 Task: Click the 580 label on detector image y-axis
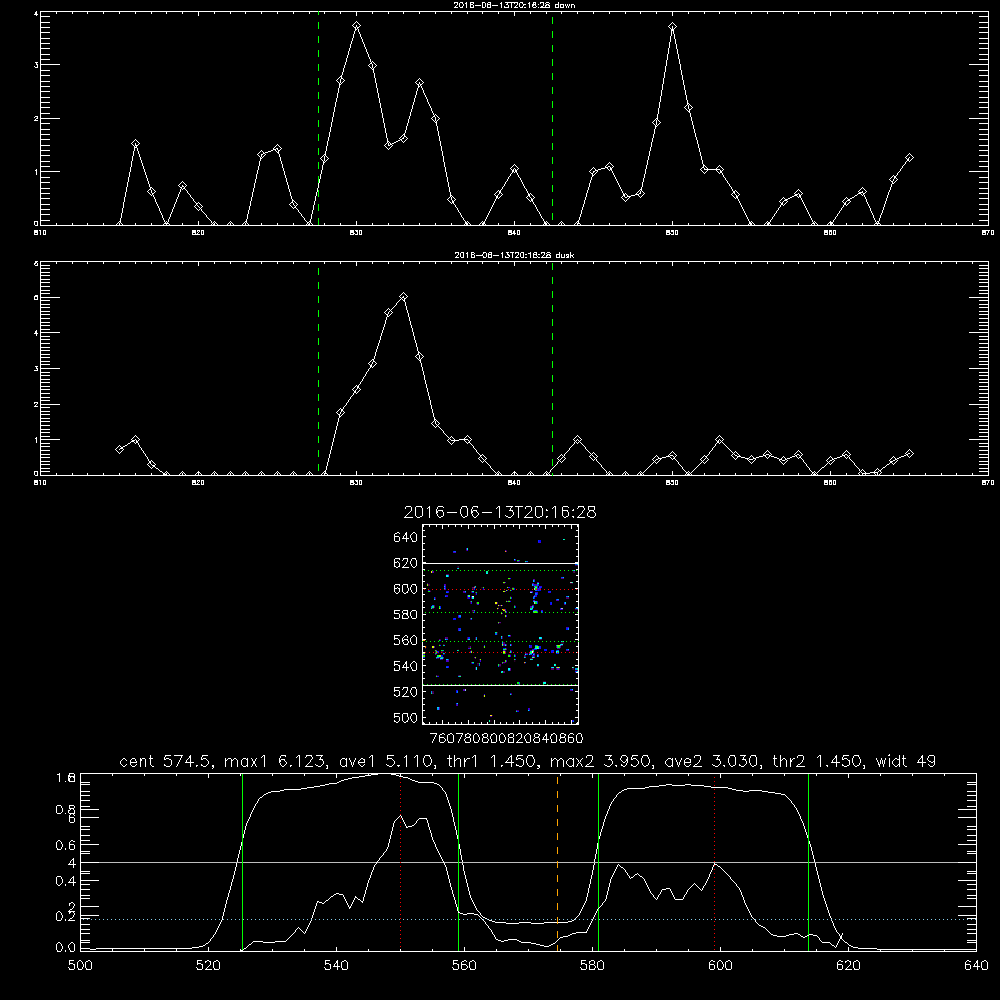pos(406,615)
